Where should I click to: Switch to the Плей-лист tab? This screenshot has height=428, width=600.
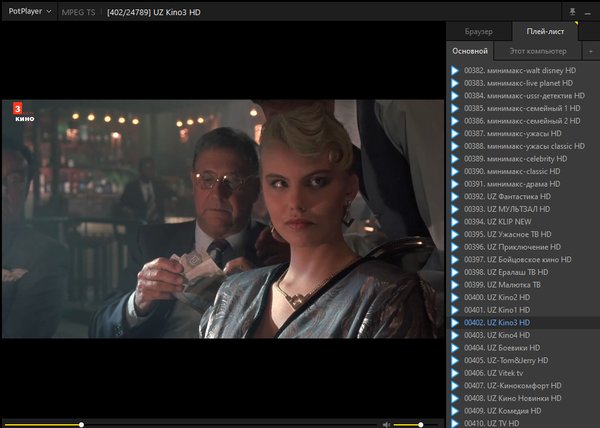point(545,31)
